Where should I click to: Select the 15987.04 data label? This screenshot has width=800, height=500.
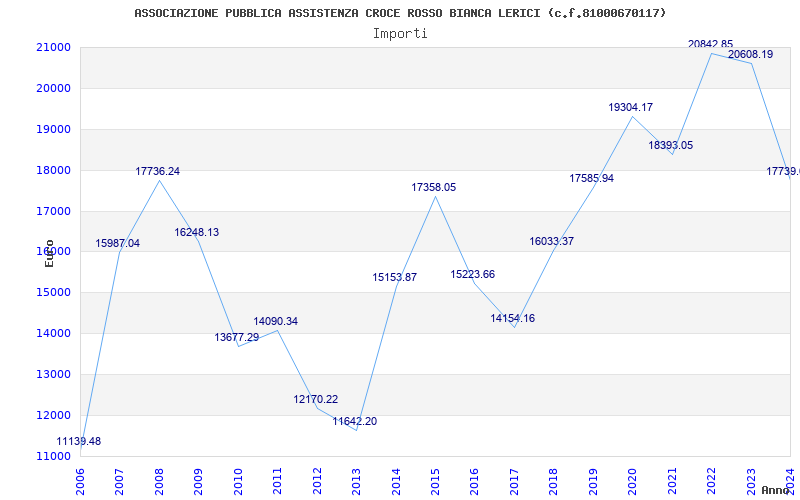(x=117, y=243)
